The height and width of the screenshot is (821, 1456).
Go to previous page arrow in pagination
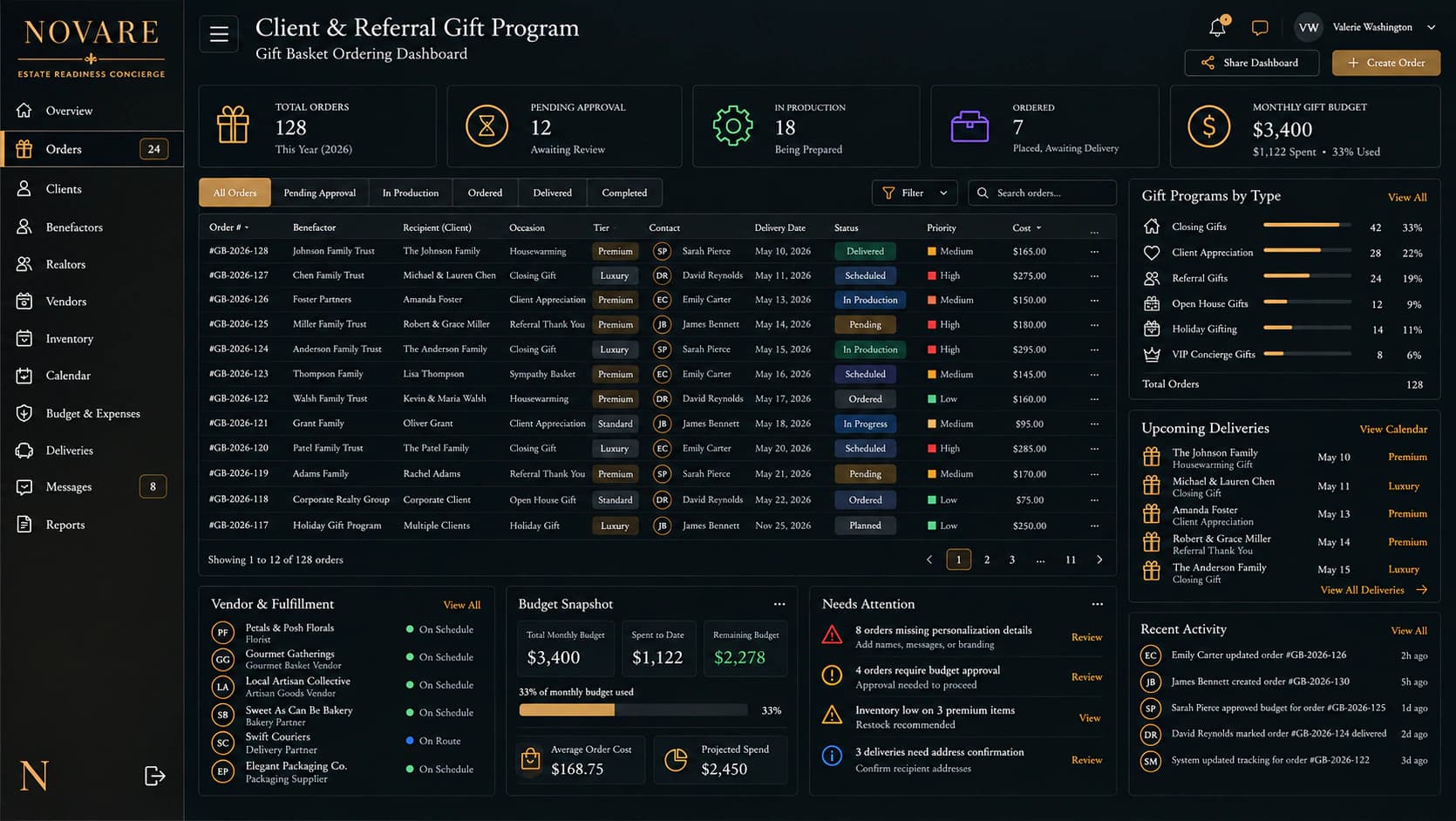point(929,560)
